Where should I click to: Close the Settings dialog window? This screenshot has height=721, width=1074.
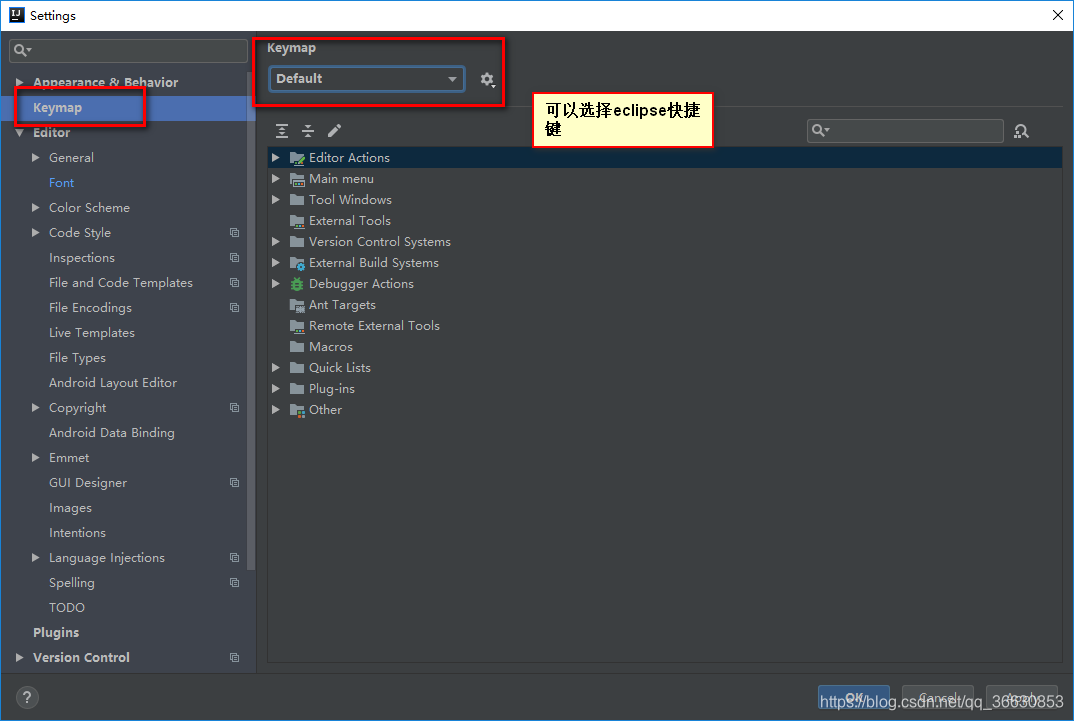tap(1057, 15)
